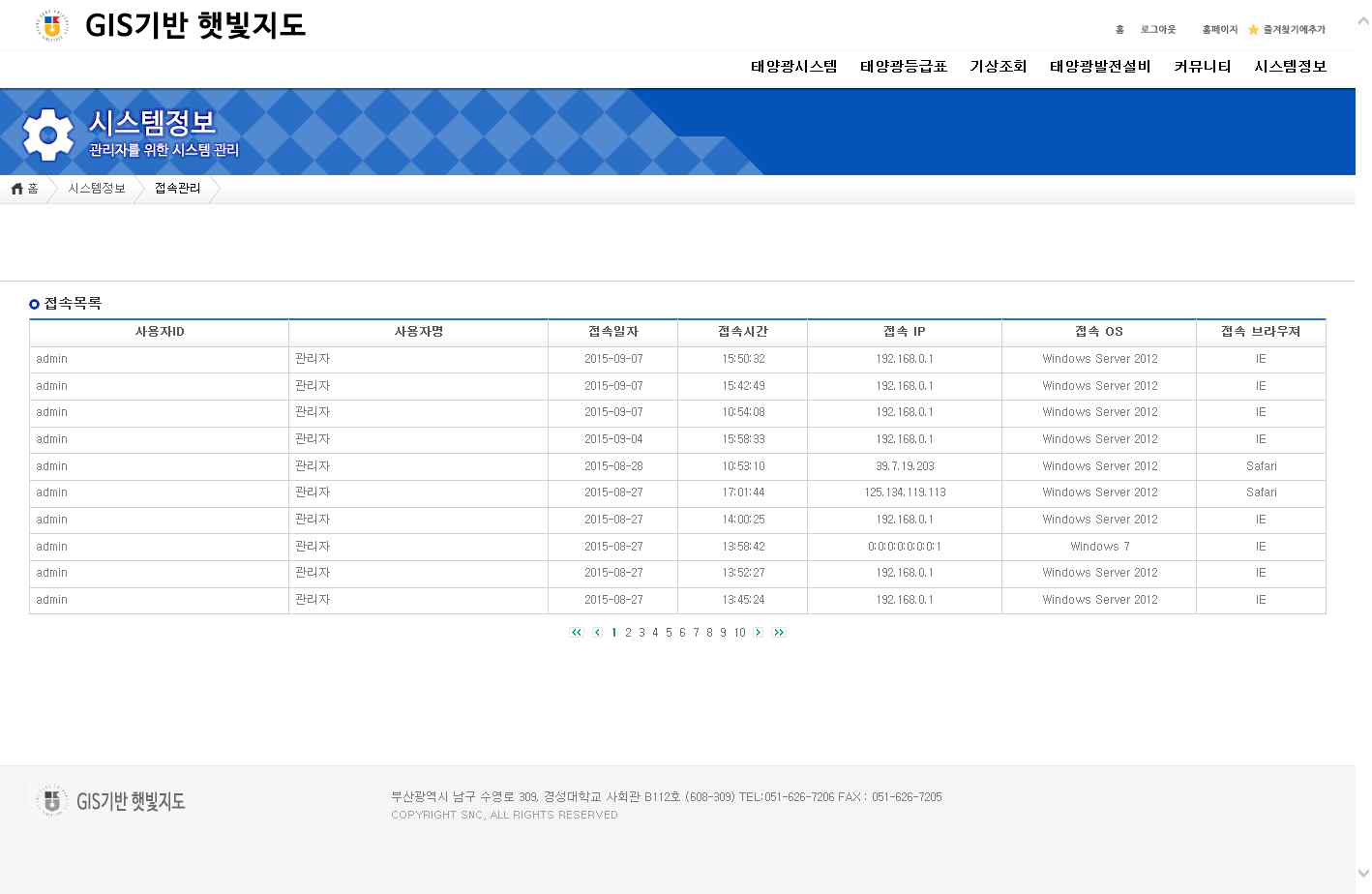Go to page 9 of the access list
The width and height of the screenshot is (1372, 894).
tap(723, 633)
